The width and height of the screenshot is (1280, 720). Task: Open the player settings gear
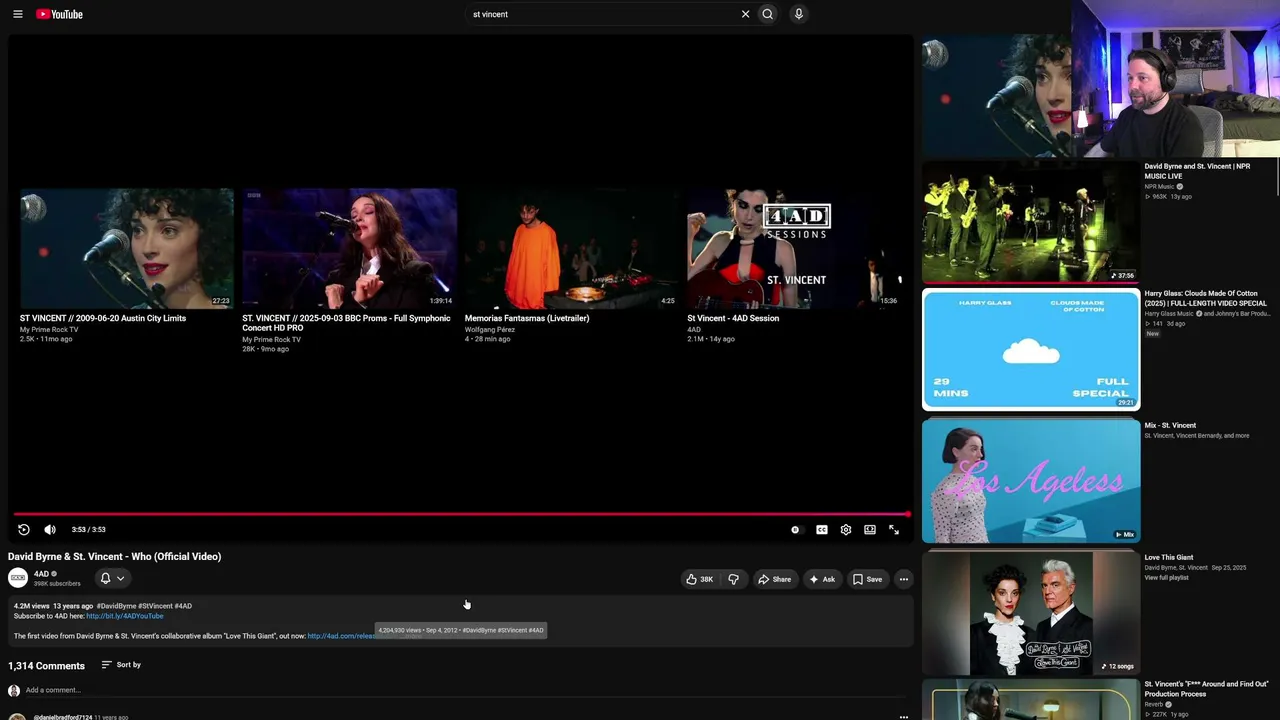846,530
